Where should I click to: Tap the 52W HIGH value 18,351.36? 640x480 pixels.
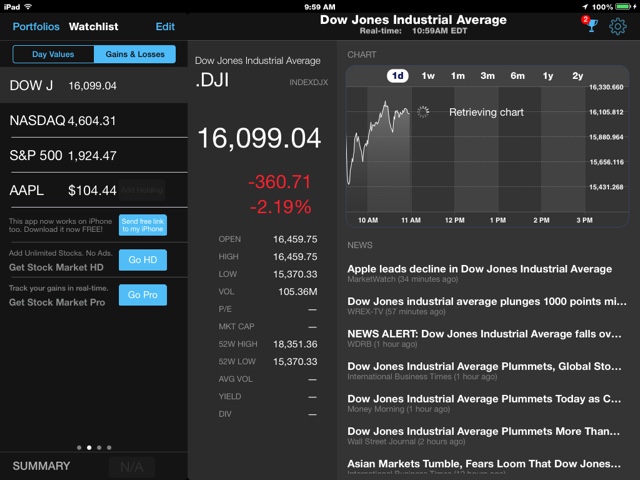295,344
